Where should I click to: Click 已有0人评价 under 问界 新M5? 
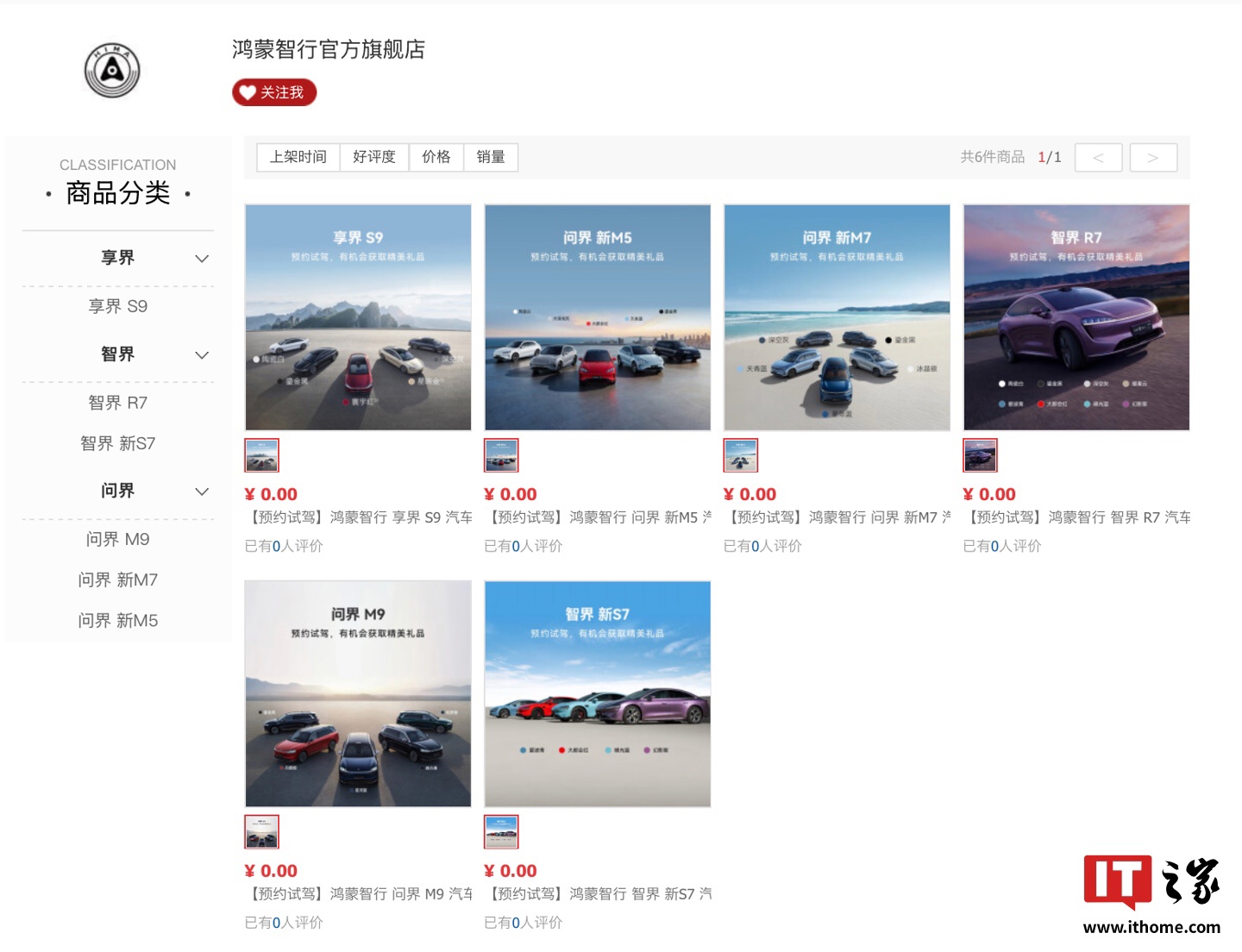[x=524, y=546]
